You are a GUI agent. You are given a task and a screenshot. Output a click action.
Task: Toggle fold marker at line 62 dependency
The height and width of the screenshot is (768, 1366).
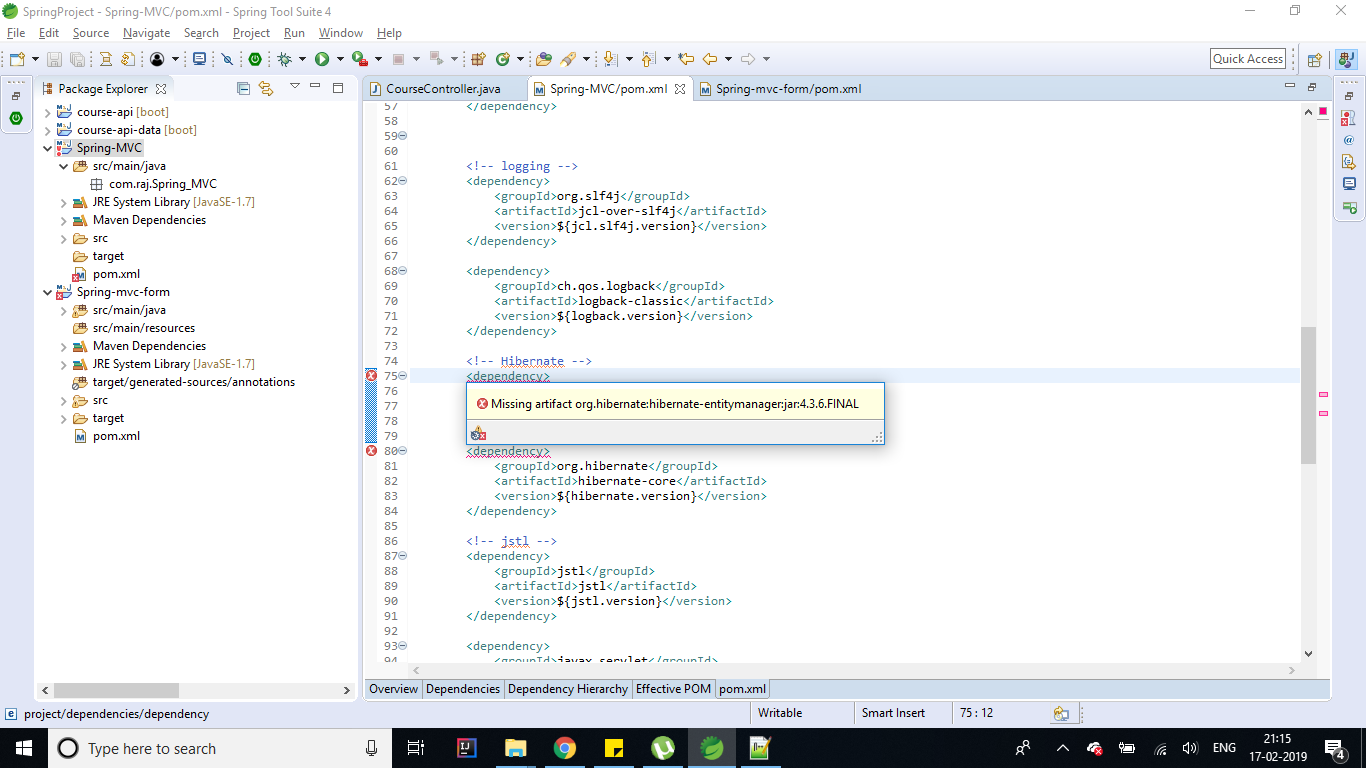point(403,181)
